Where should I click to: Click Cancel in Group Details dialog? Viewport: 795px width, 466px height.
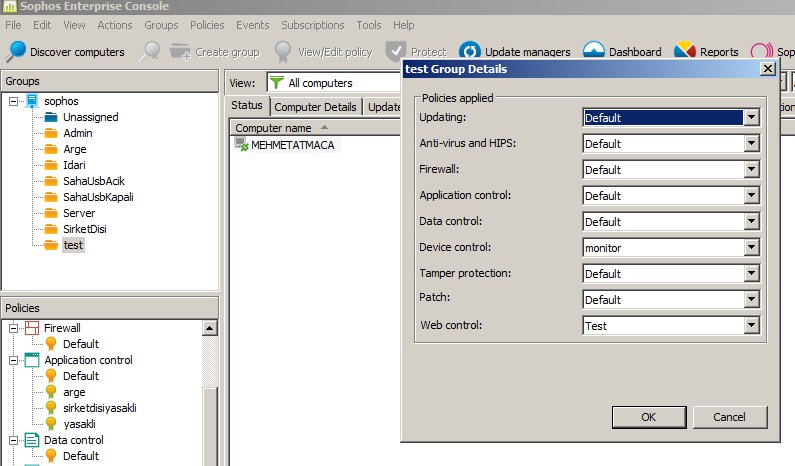[x=729, y=417]
